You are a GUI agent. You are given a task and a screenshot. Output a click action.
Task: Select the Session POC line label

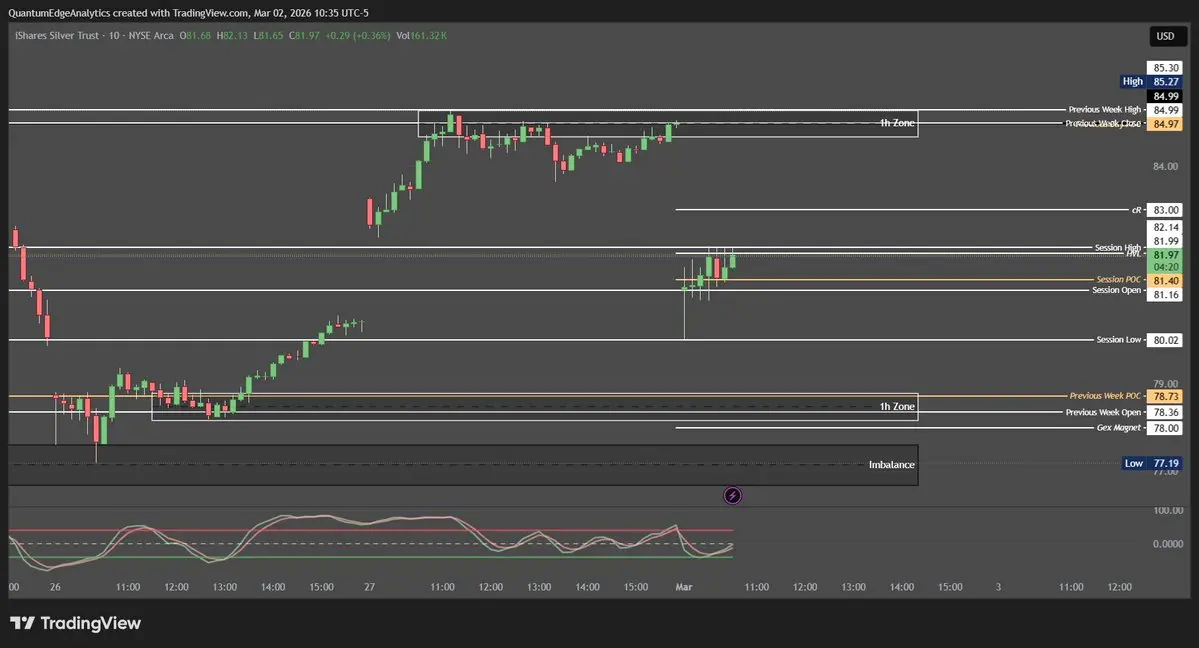(x=1119, y=280)
